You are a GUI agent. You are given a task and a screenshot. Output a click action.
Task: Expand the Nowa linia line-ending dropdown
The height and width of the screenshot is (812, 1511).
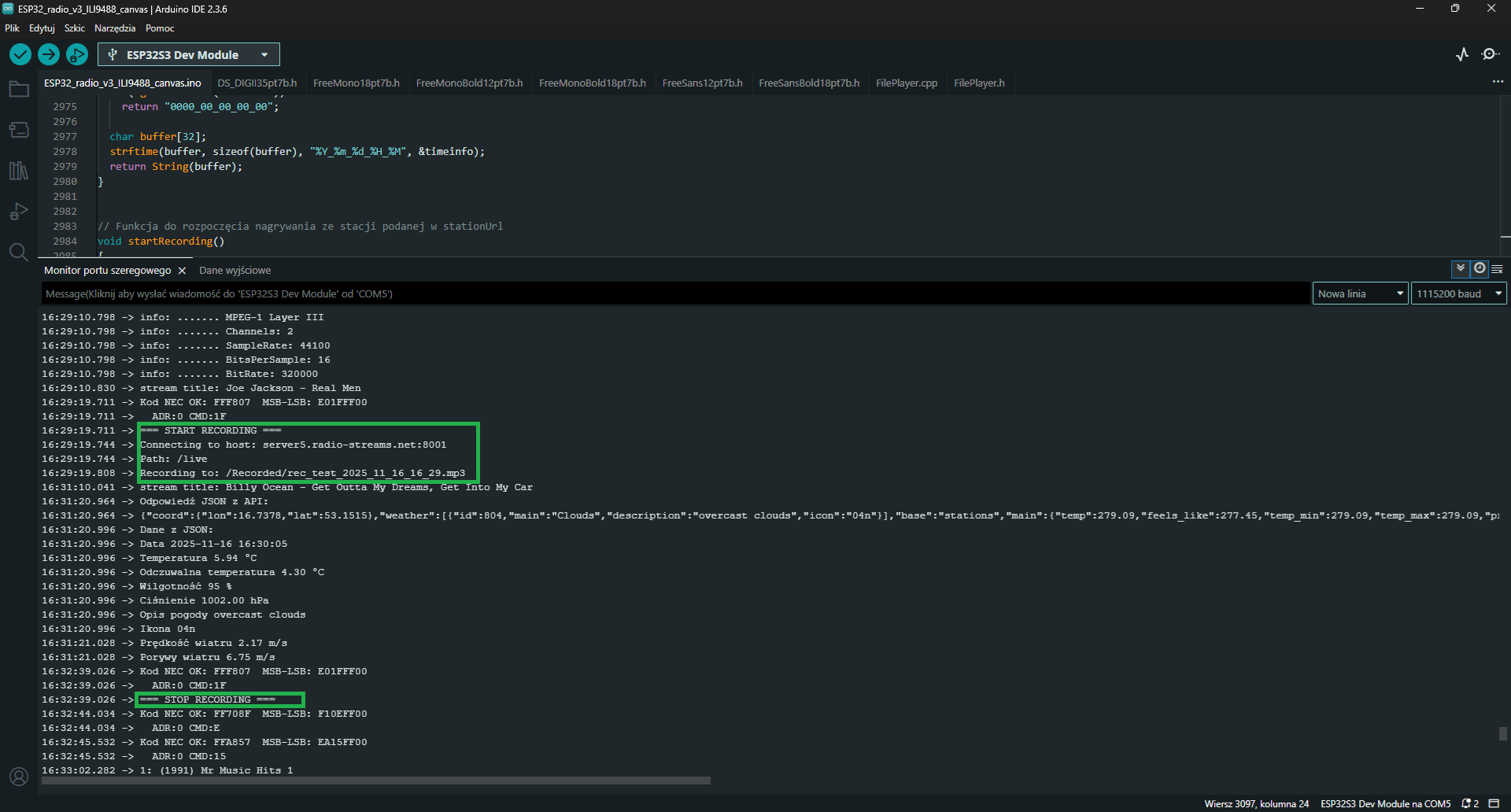[x=1360, y=293]
